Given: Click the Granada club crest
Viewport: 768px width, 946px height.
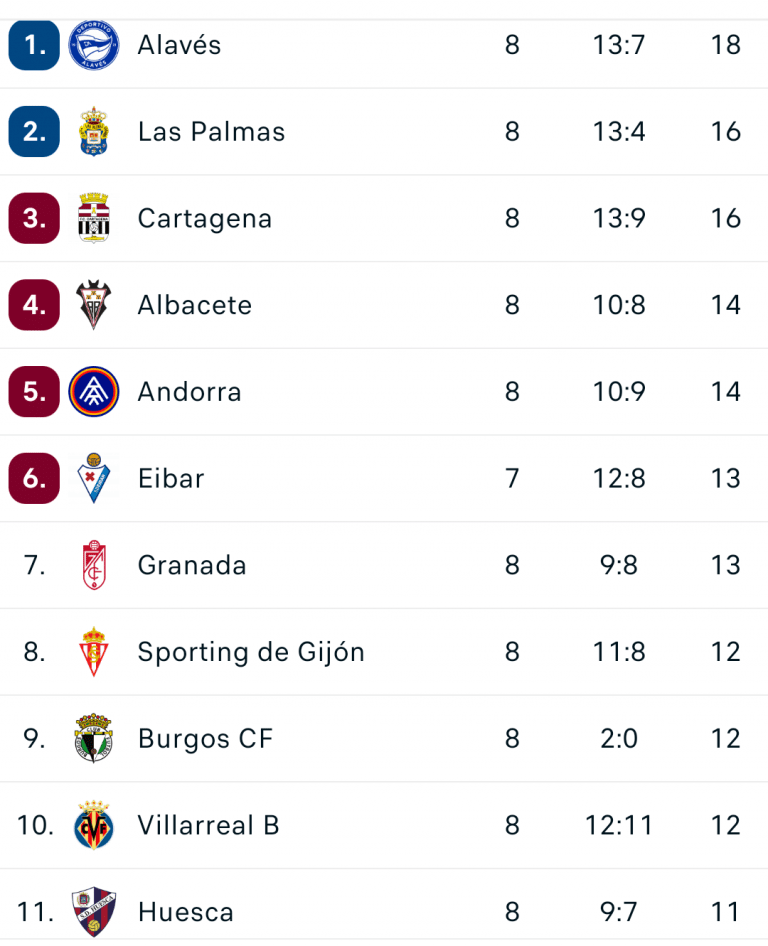Looking at the screenshot, I should 94,565.
